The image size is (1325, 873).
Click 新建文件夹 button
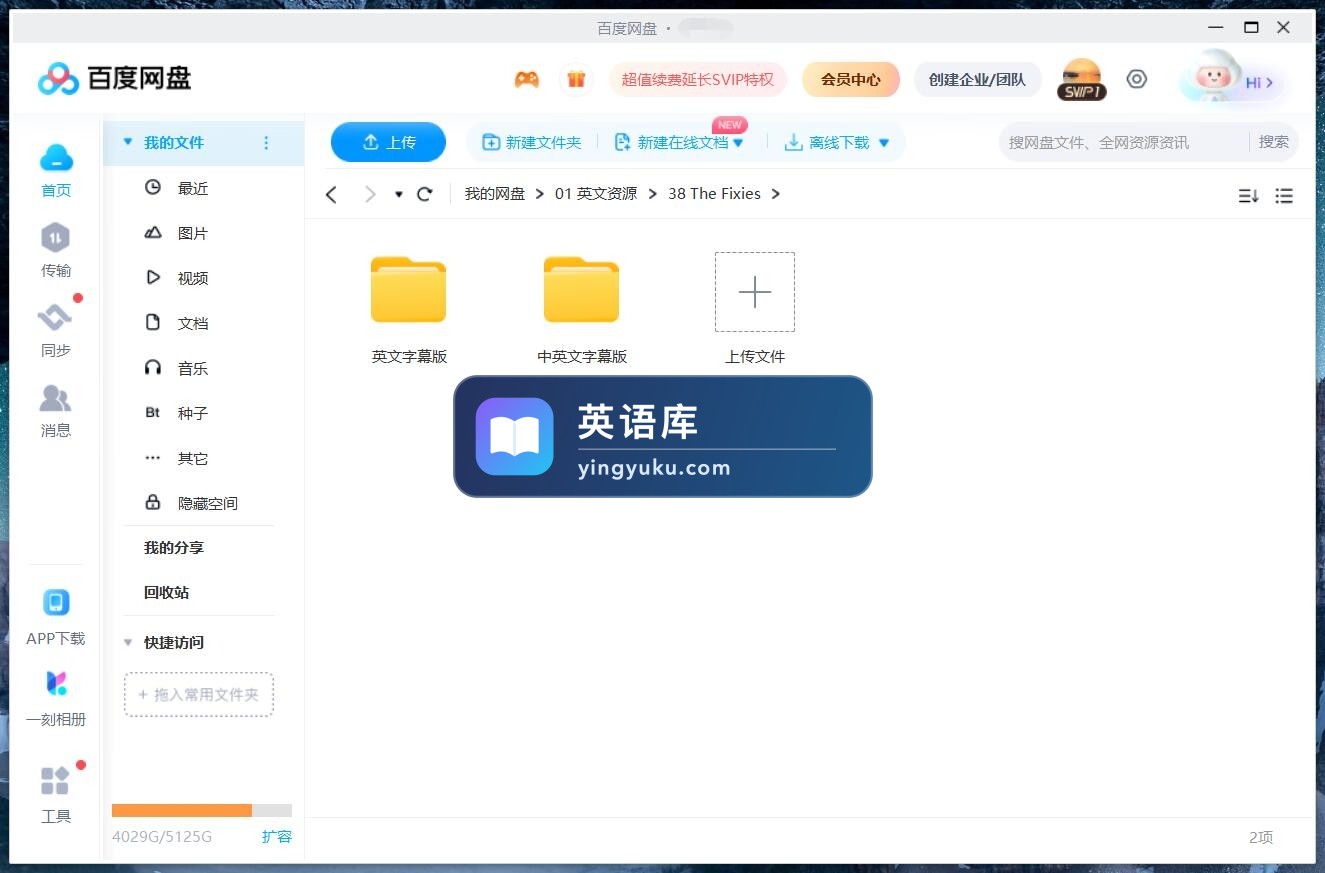pos(532,142)
